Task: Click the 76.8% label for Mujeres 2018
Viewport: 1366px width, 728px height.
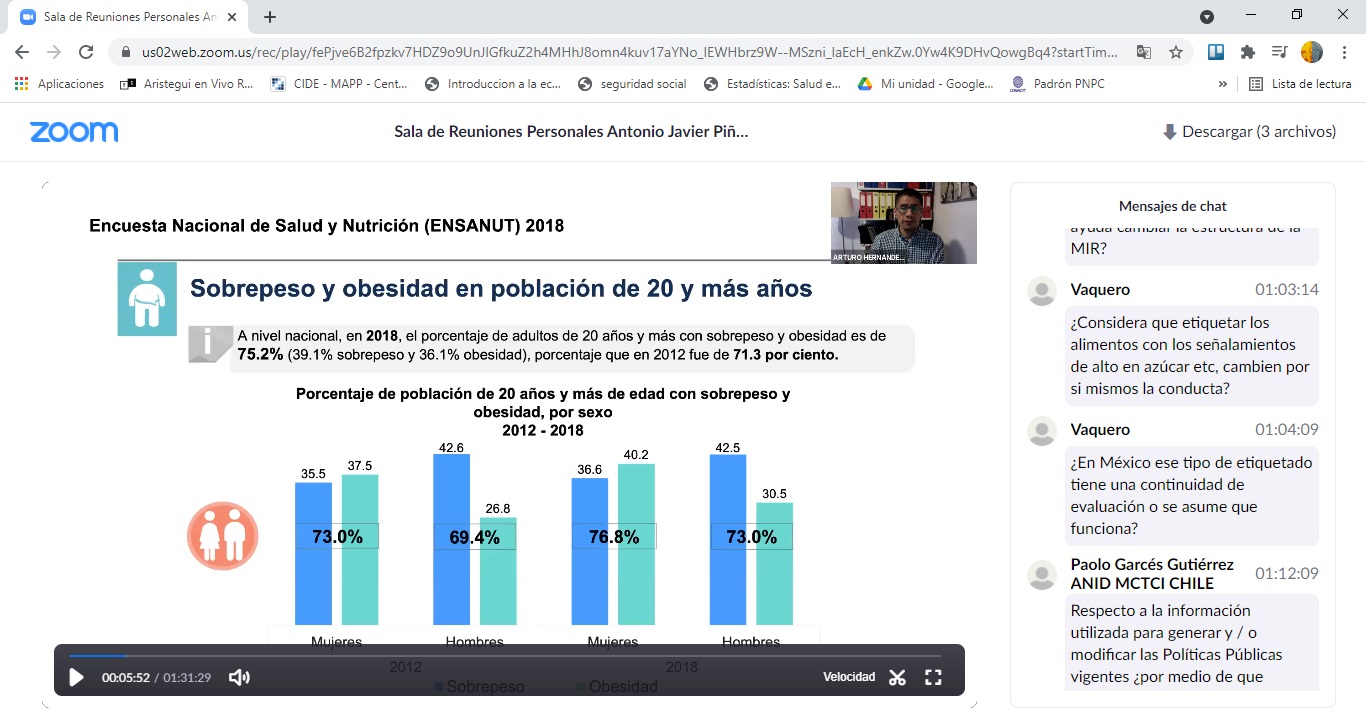Action: click(x=614, y=537)
